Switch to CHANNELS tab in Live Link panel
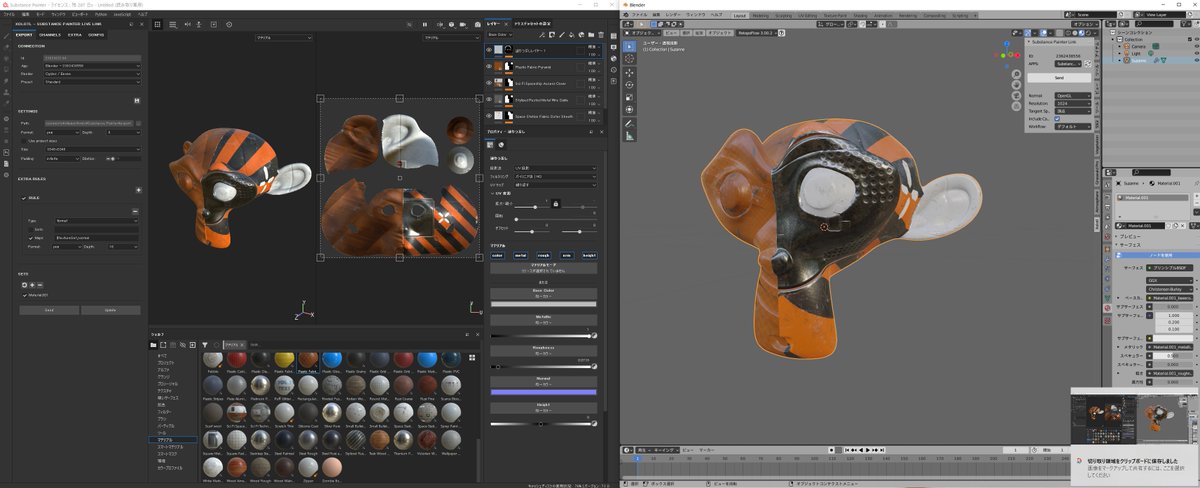 (50, 34)
